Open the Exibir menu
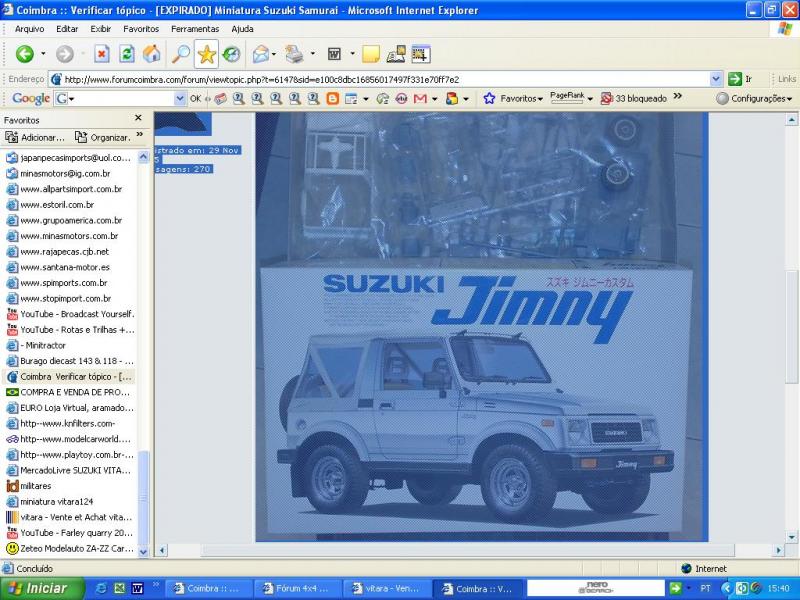Viewport: 800px width, 600px height. [101, 29]
